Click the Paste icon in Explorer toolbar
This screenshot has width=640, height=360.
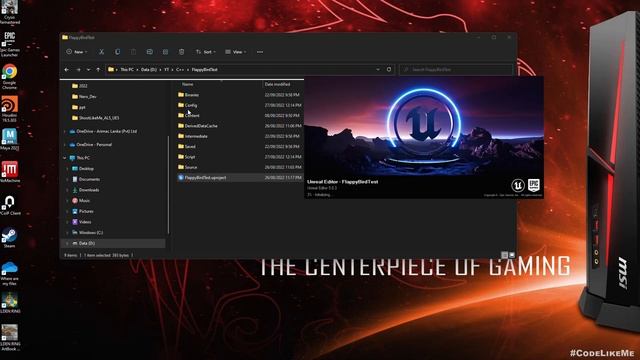coord(133,52)
